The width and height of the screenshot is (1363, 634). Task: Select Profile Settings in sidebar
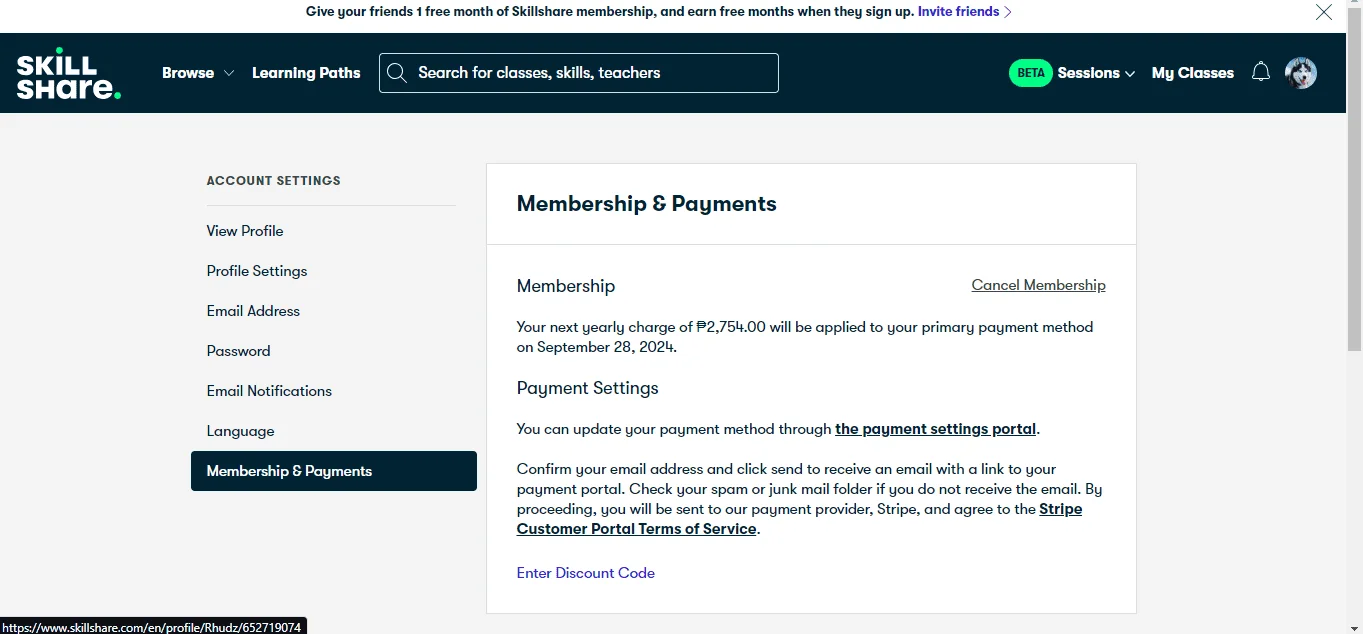(x=257, y=271)
